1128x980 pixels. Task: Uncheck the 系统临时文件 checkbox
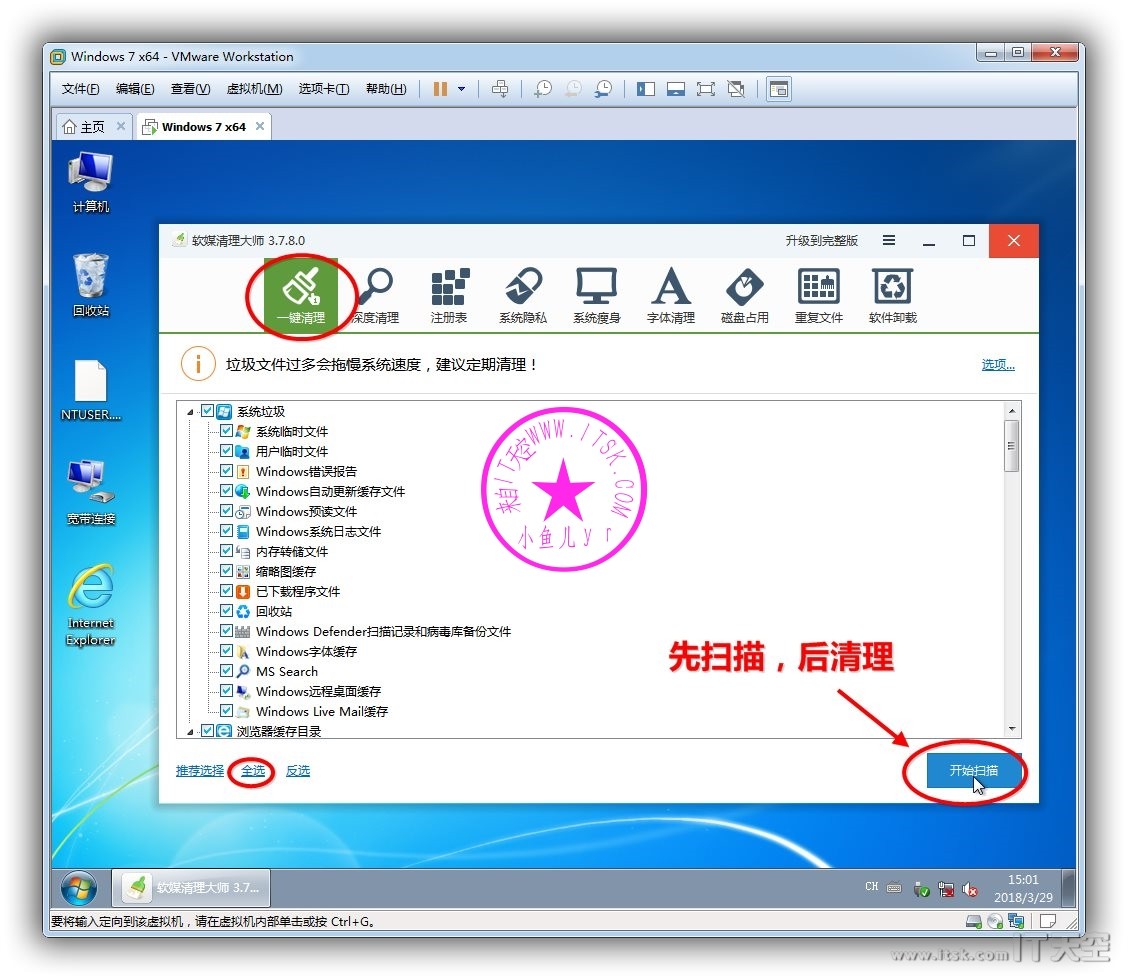coord(226,432)
